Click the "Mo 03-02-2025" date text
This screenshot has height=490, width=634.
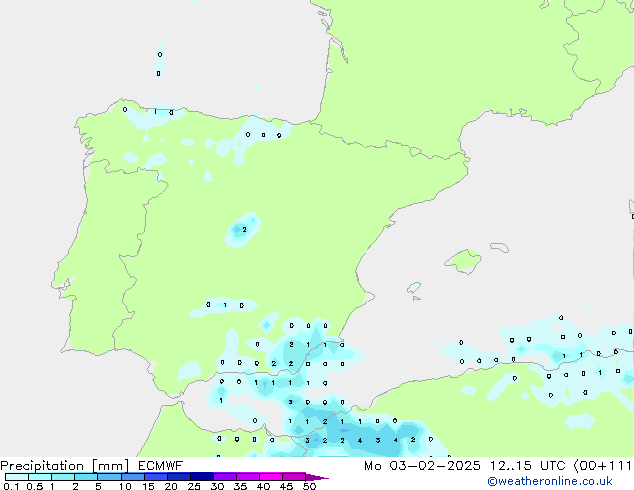[422, 466]
